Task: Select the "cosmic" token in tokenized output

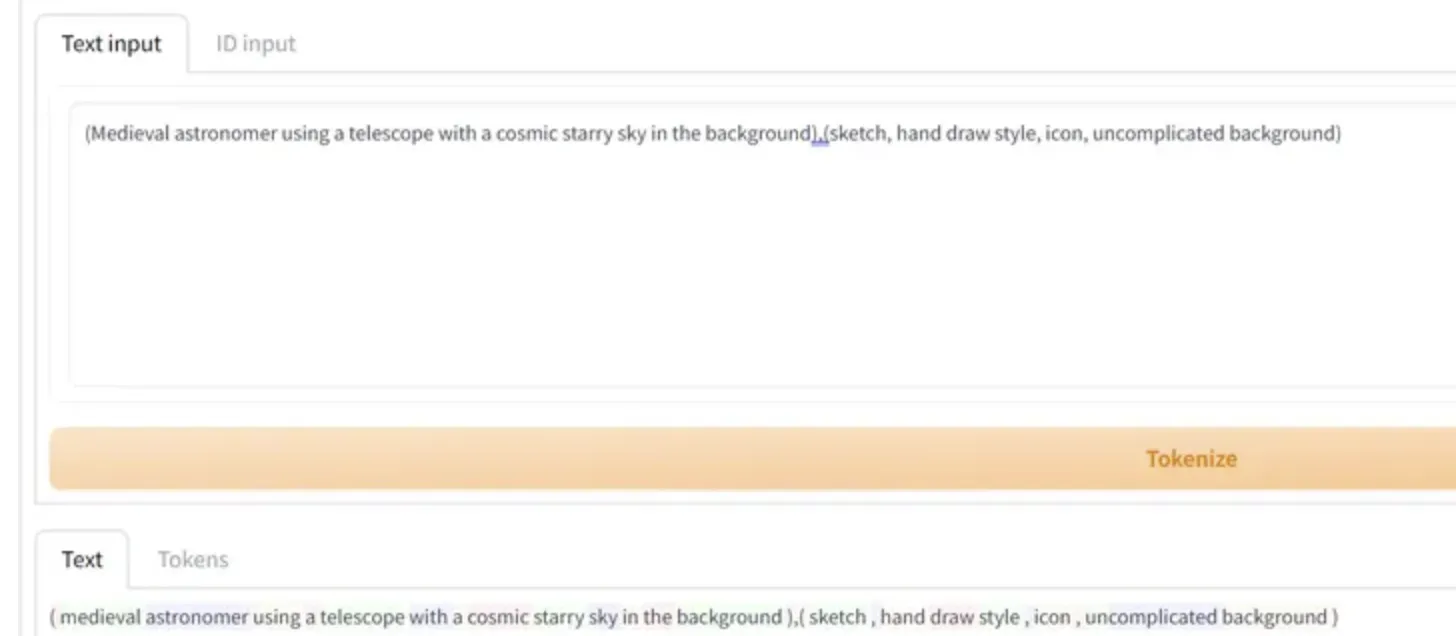Action: pos(495,617)
